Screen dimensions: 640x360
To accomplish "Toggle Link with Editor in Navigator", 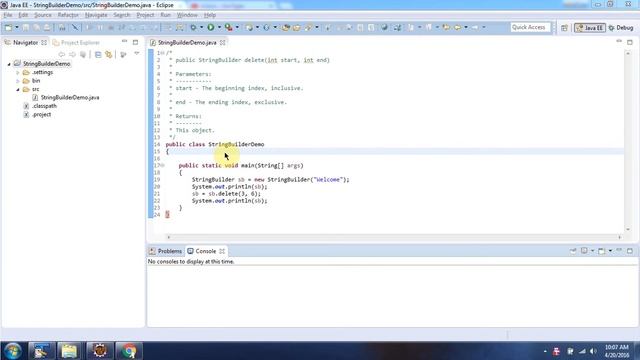I will 109,54.
